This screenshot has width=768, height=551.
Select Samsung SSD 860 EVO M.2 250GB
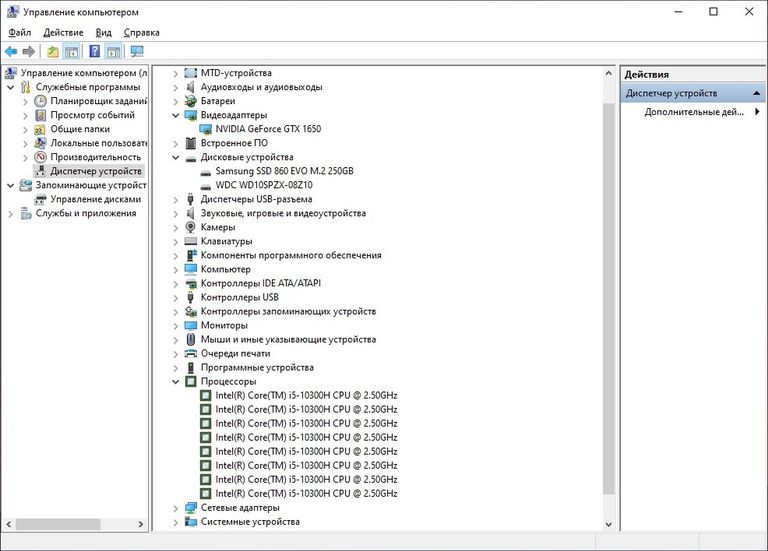click(x=284, y=171)
